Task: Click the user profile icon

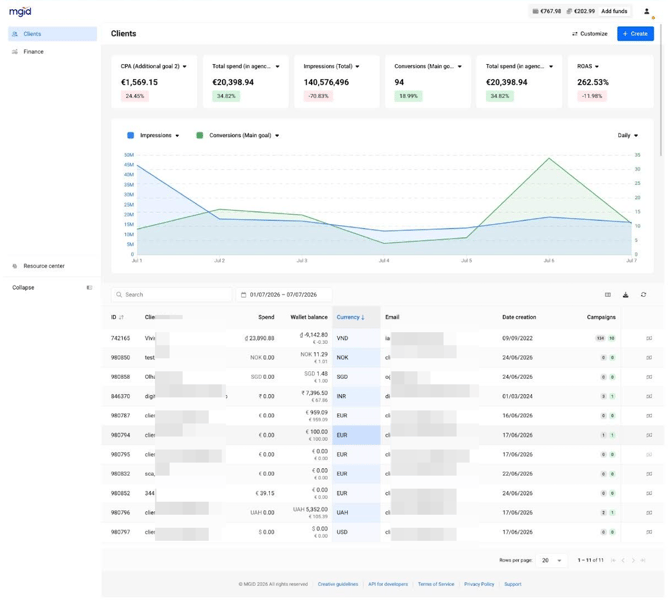Action: click(x=646, y=12)
